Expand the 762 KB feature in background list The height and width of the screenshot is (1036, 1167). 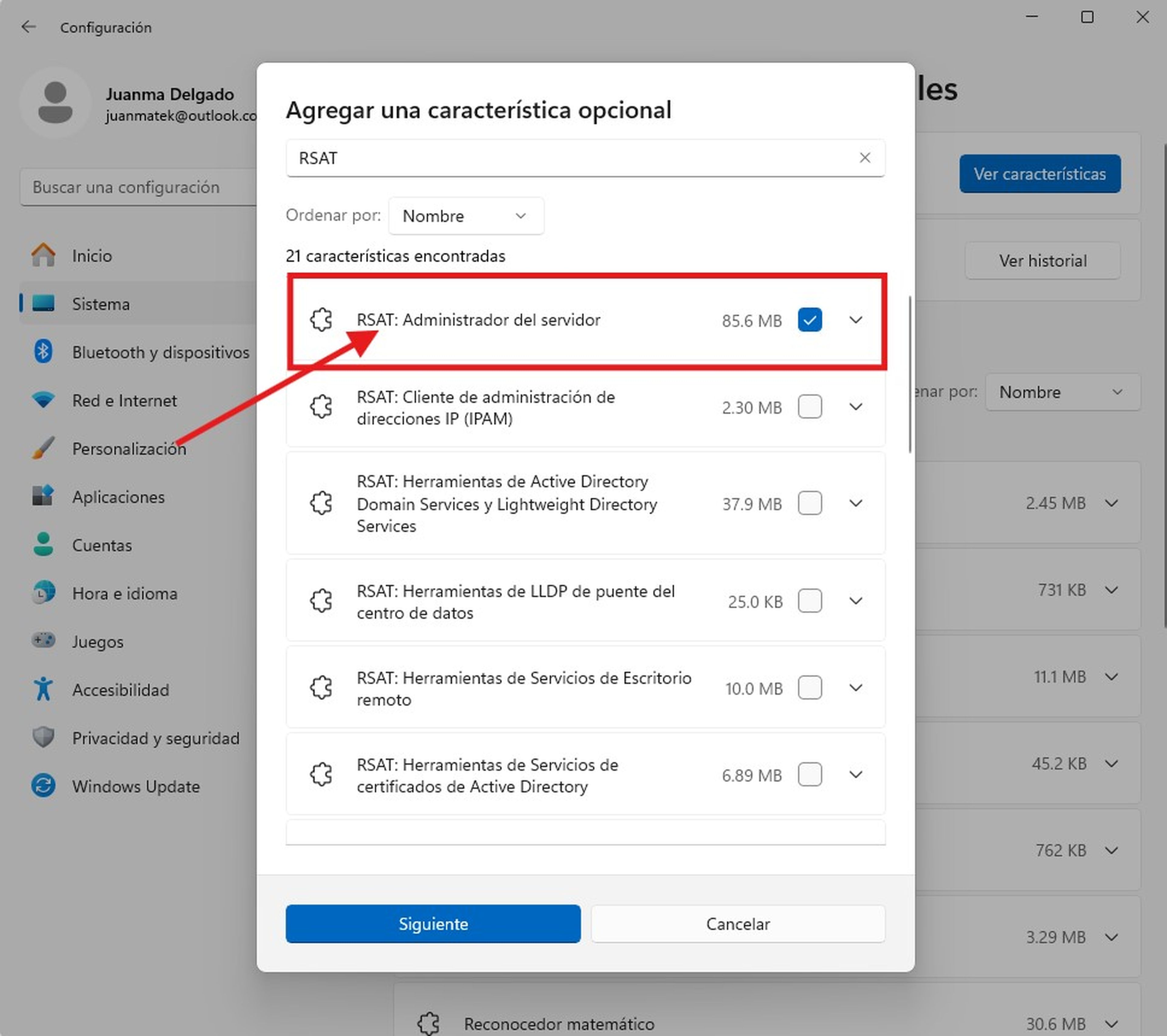(1111, 850)
